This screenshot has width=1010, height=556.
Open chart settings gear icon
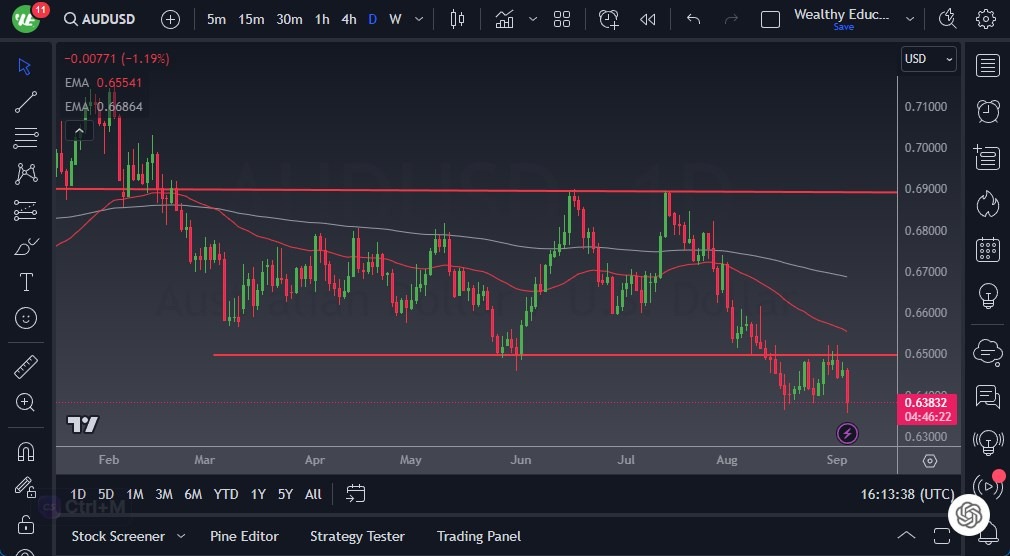tap(986, 19)
